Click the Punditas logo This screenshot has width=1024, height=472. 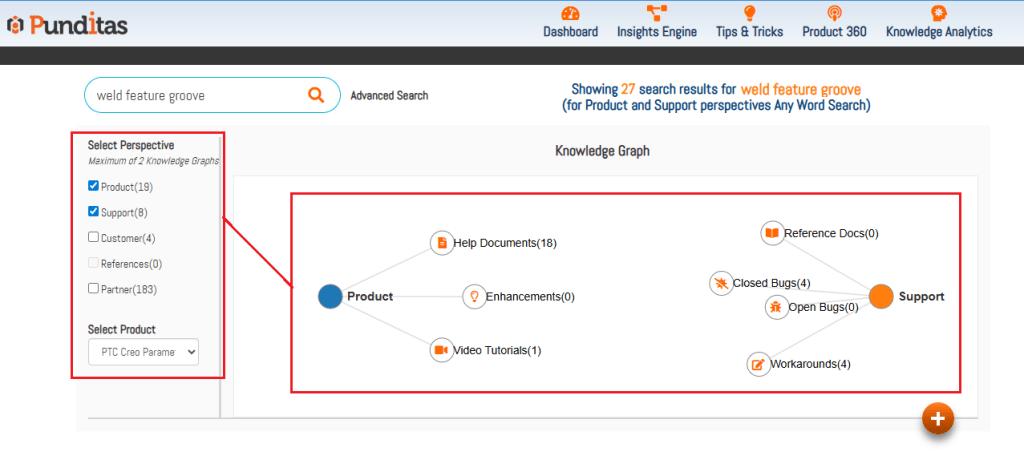tap(66, 24)
